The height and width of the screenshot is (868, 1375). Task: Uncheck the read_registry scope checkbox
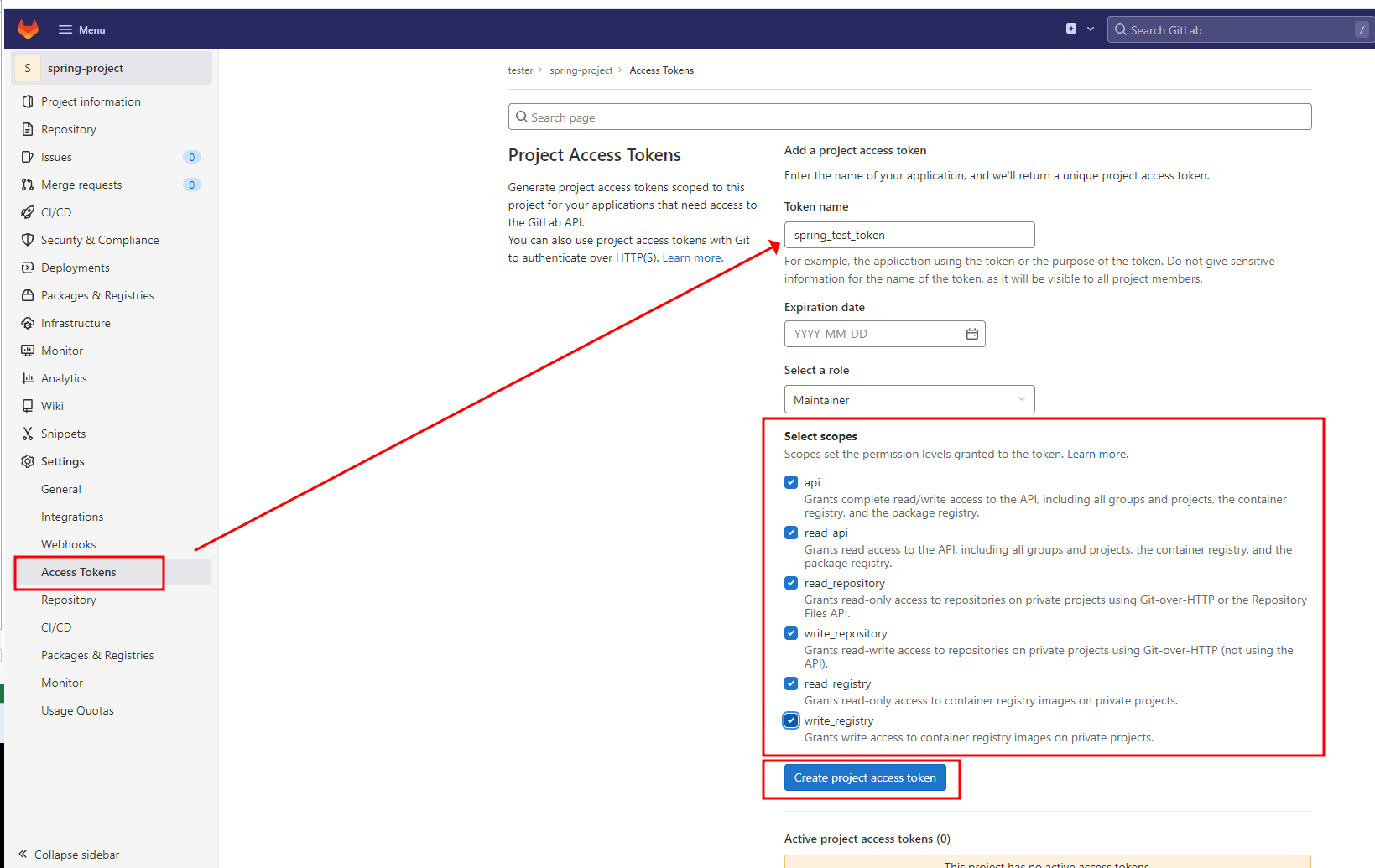(x=791, y=683)
